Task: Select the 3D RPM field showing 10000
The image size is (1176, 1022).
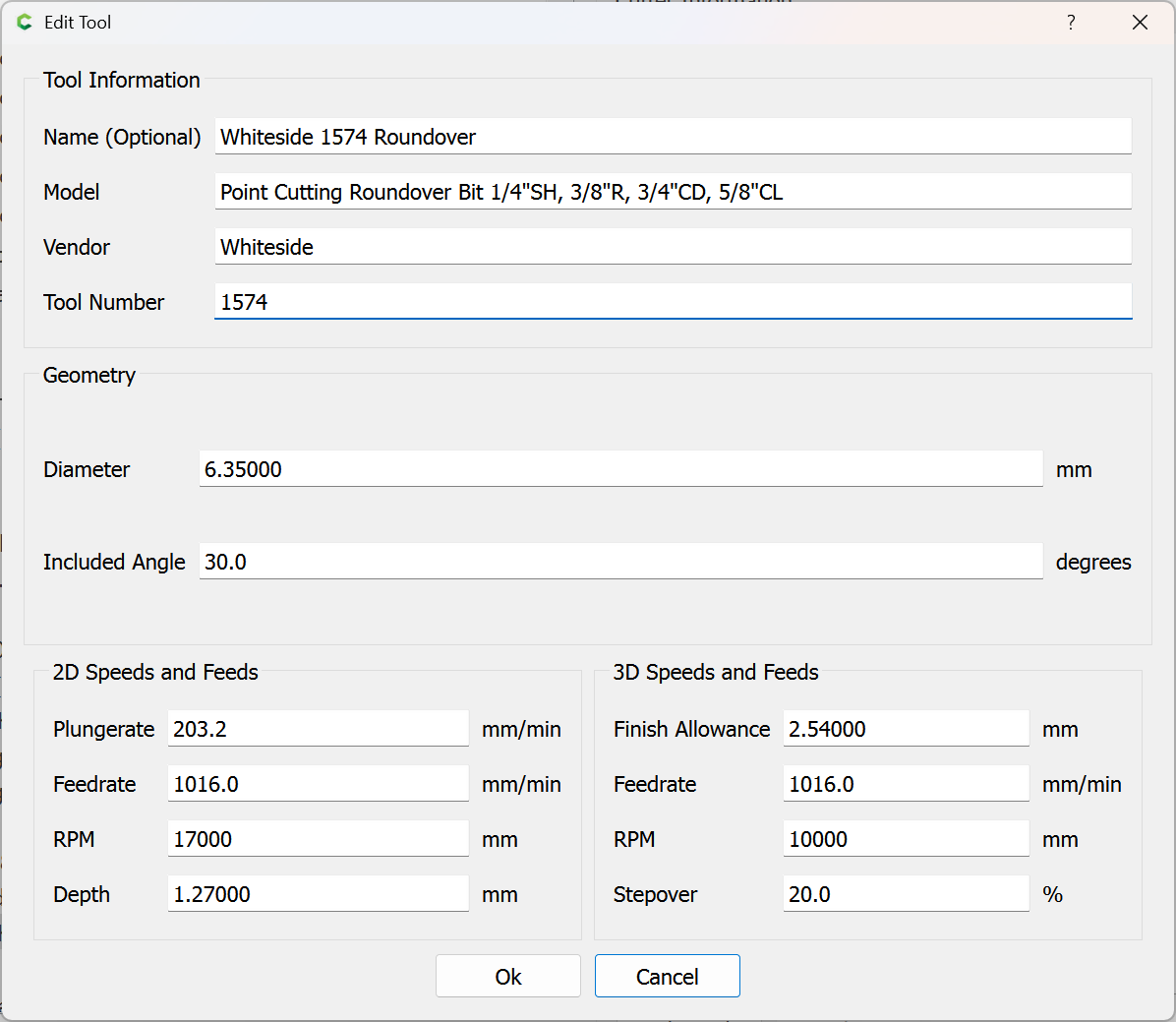Action: click(x=906, y=839)
